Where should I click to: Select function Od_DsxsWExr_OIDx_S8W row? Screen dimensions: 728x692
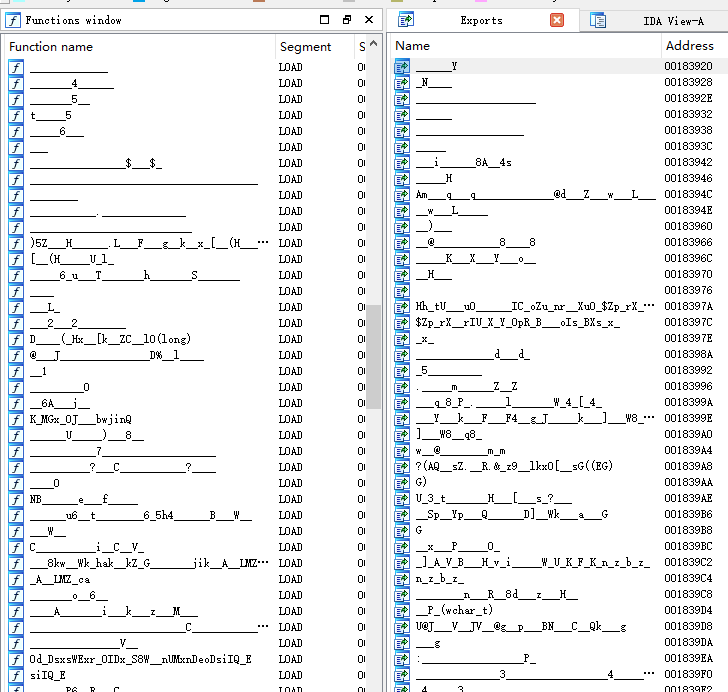141,659
